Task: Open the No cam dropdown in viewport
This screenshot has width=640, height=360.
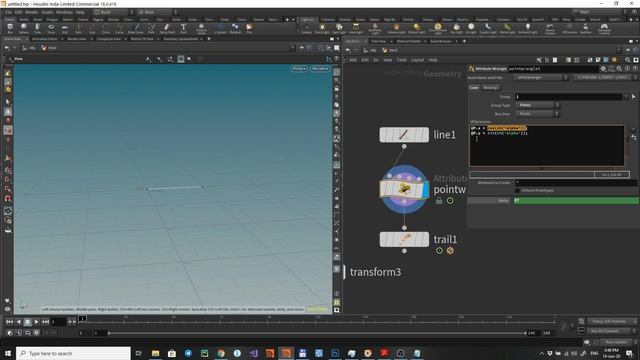Action: pos(320,69)
